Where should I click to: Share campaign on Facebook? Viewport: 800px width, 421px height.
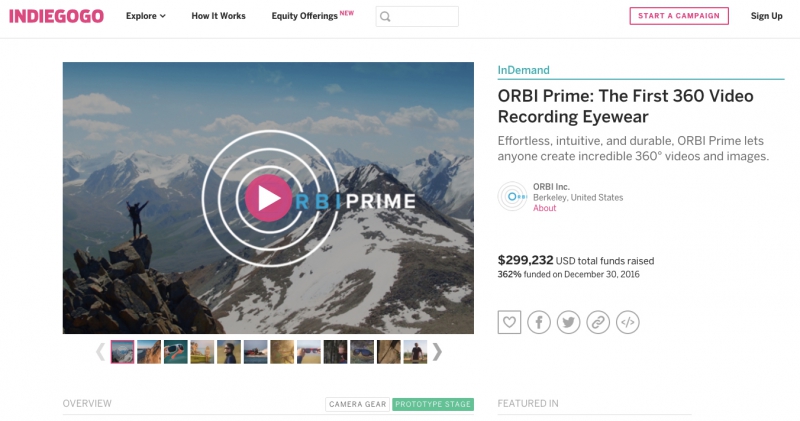pyautogui.click(x=539, y=322)
